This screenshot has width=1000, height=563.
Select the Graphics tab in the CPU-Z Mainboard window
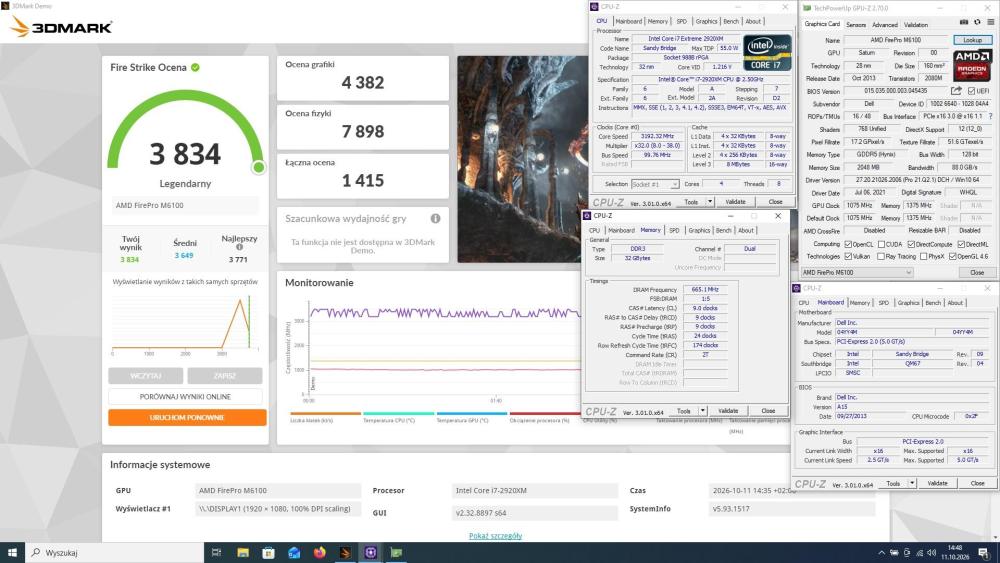click(908, 303)
